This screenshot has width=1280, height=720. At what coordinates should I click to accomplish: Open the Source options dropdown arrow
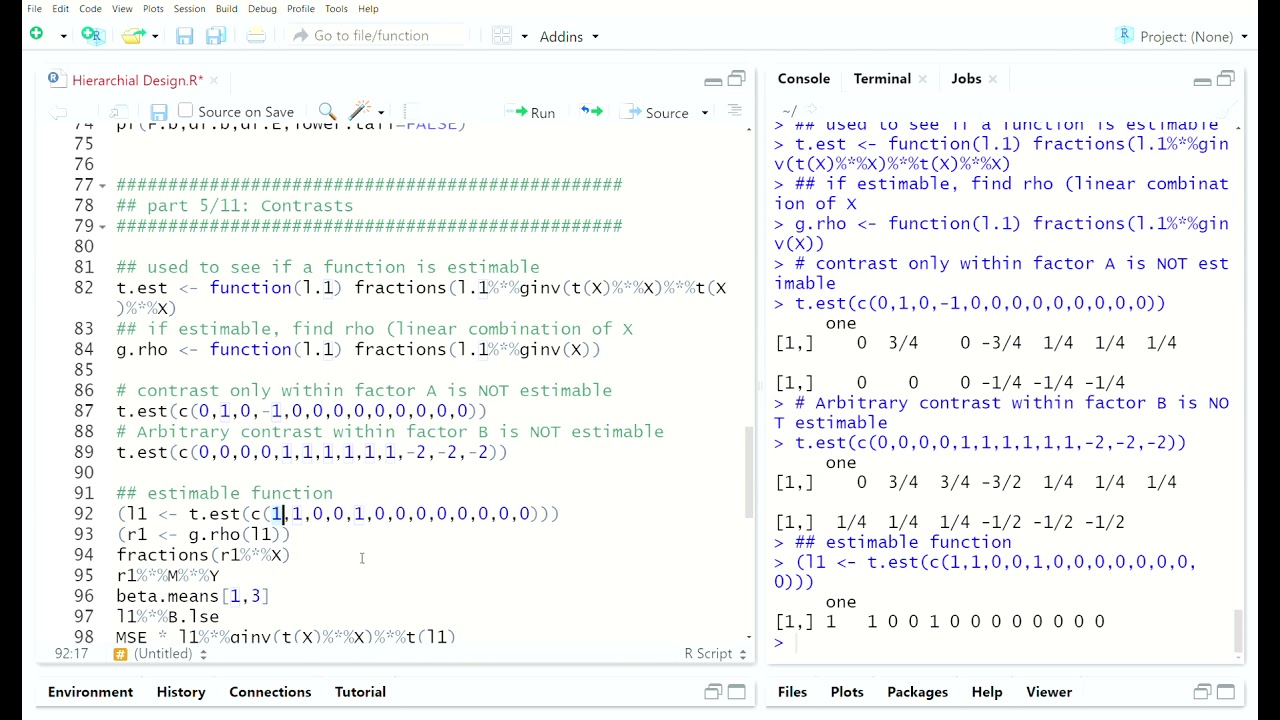[705, 112]
